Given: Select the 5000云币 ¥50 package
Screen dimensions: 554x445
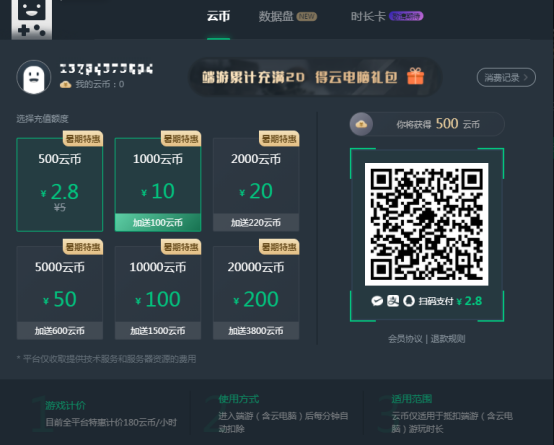Looking at the screenshot, I should [60, 293].
